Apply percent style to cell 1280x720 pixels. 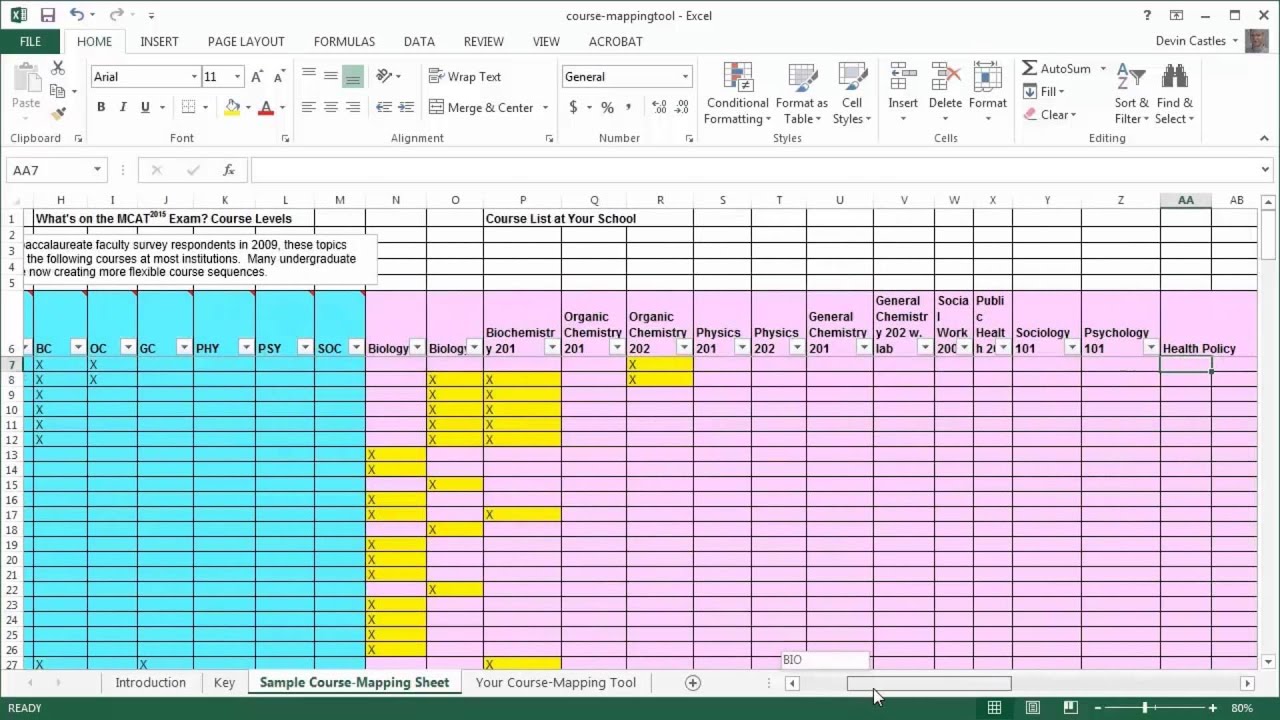click(607, 107)
